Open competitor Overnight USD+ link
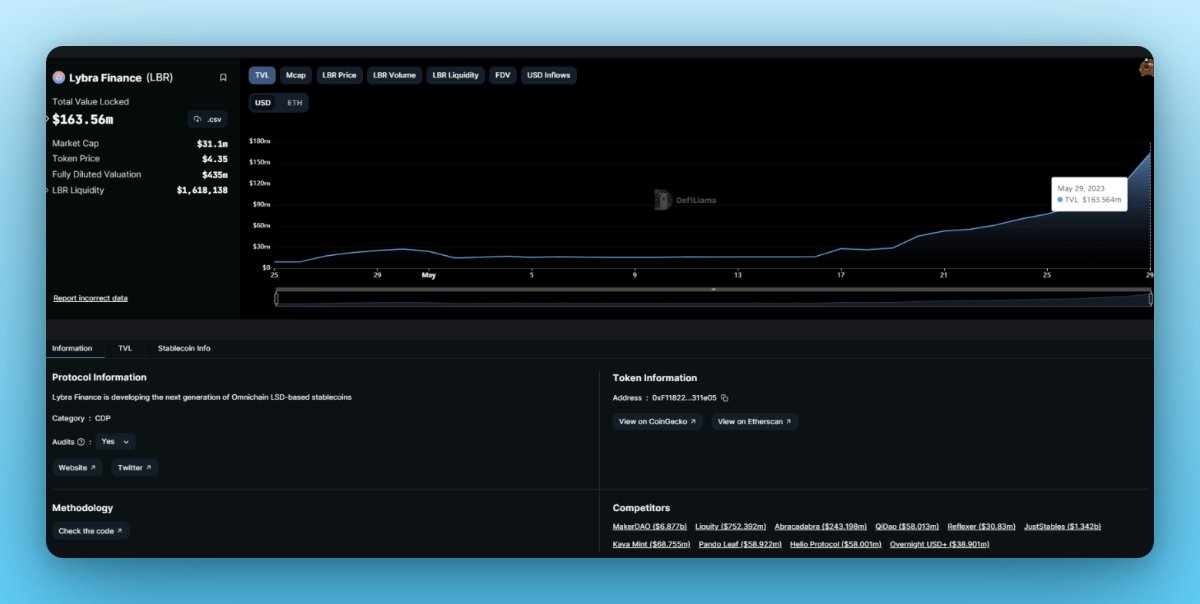The height and width of the screenshot is (604, 1200). (940, 544)
